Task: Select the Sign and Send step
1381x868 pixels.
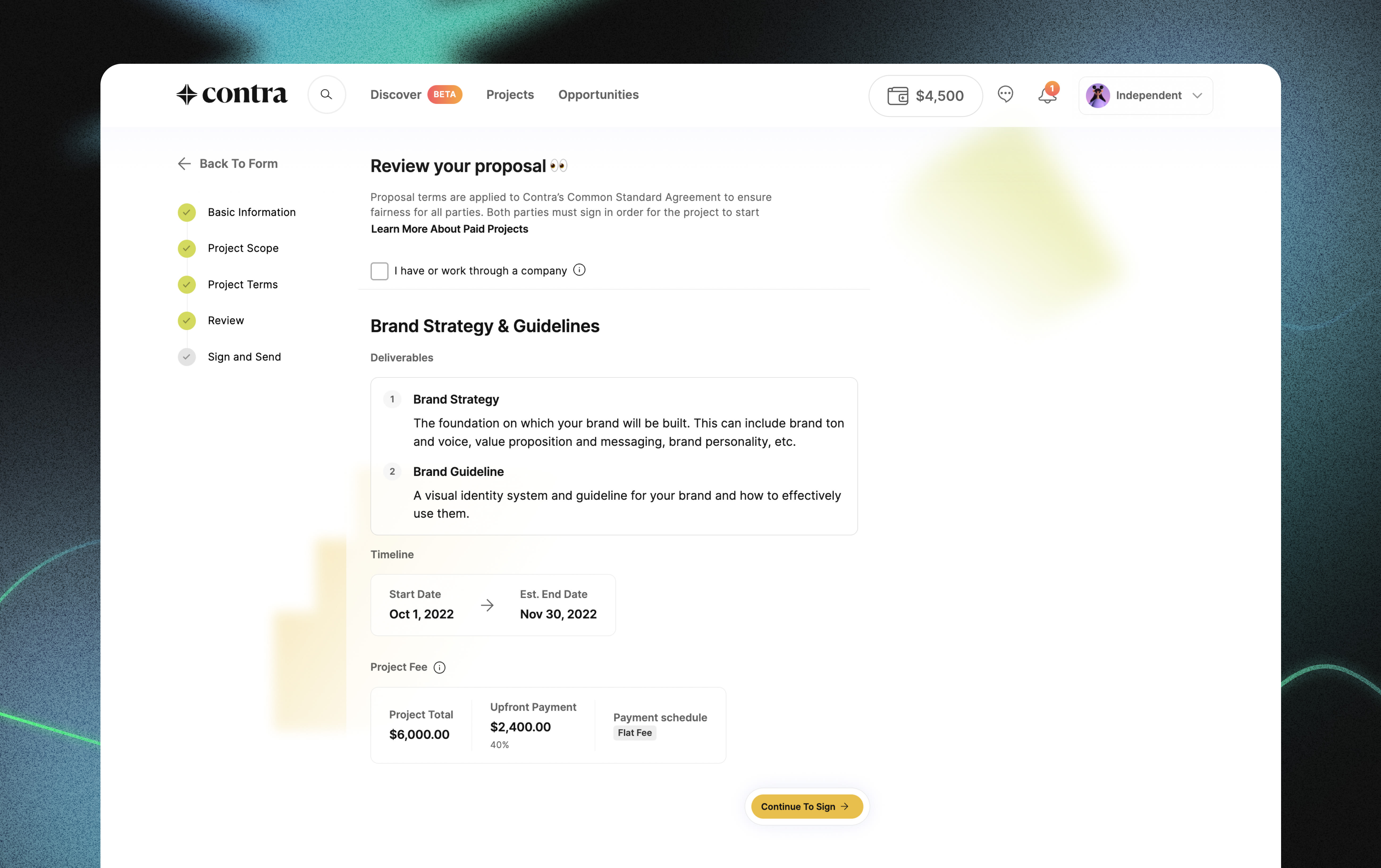Action: tap(244, 357)
